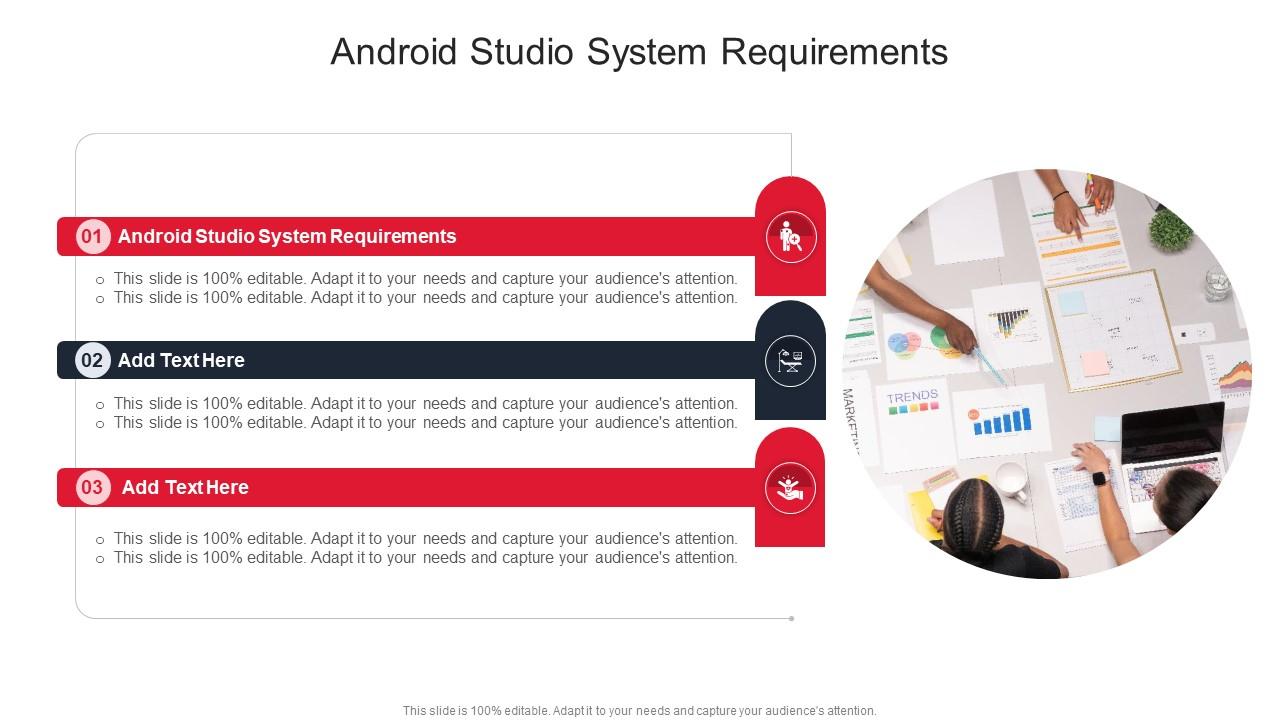Select the numbered 03 circle badge
Image resolution: width=1280 pixels, height=720 pixels.
coord(92,488)
